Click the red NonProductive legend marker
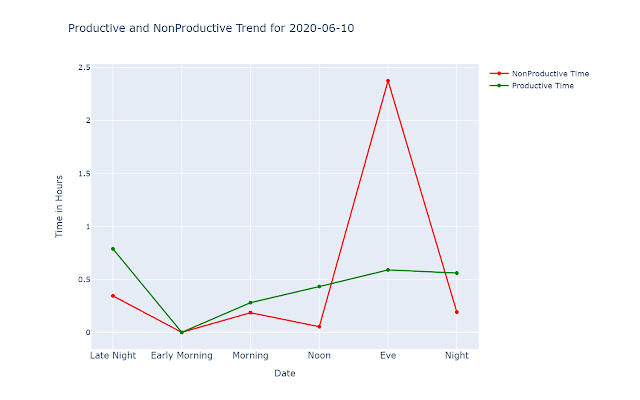The image size is (640, 400). pos(499,73)
